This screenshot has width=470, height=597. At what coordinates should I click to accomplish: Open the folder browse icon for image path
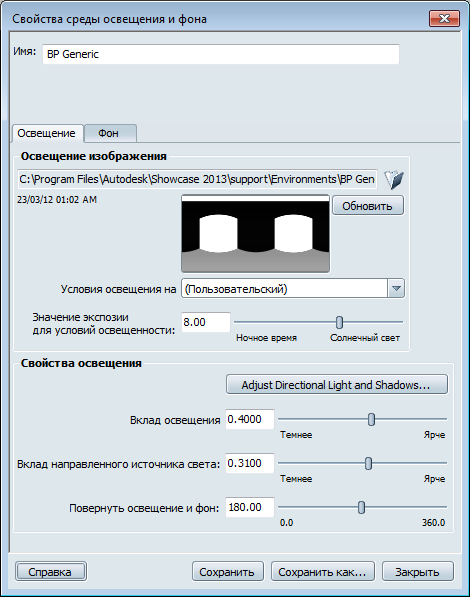click(x=394, y=180)
